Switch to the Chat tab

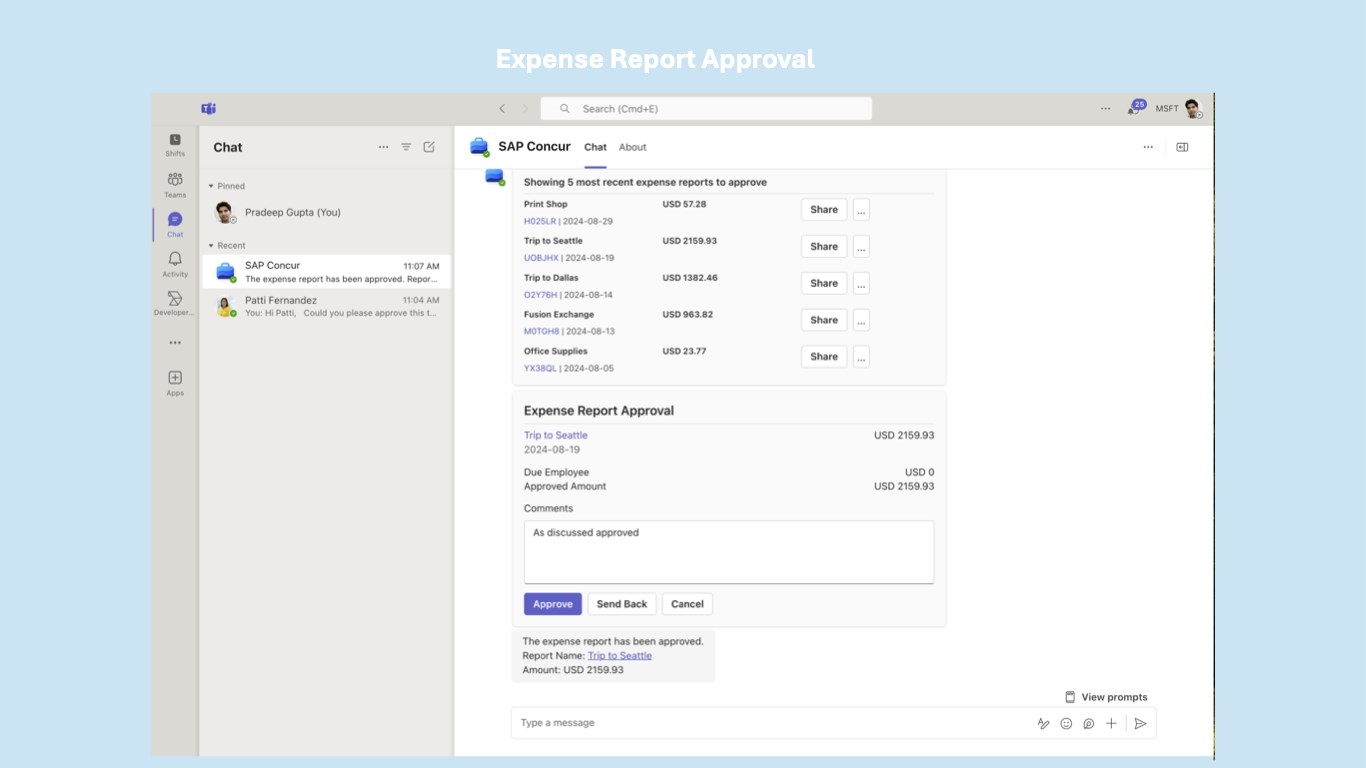click(x=595, y=147)
